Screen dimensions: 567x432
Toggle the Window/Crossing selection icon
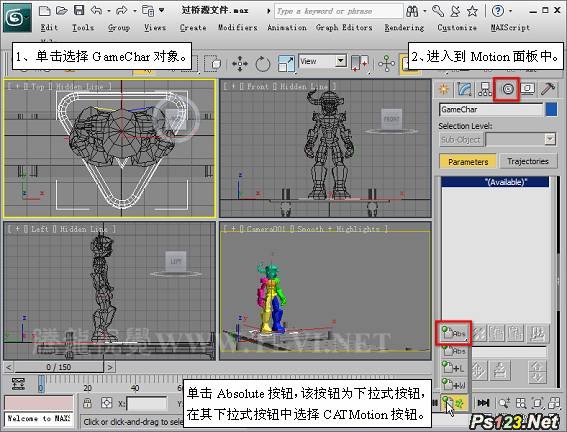pos(213,64)
